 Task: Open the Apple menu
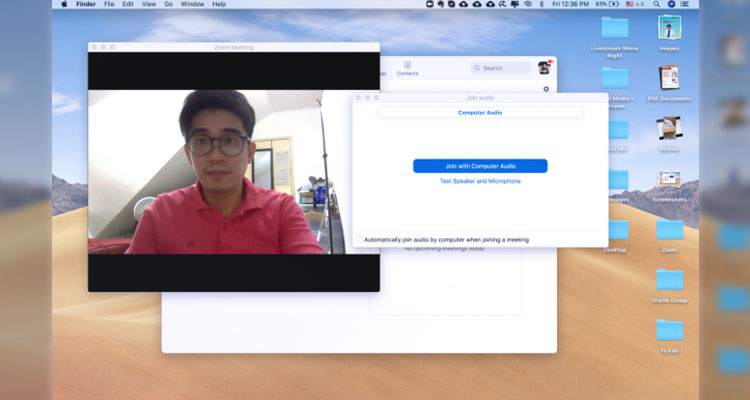click(x=64, y=4)
